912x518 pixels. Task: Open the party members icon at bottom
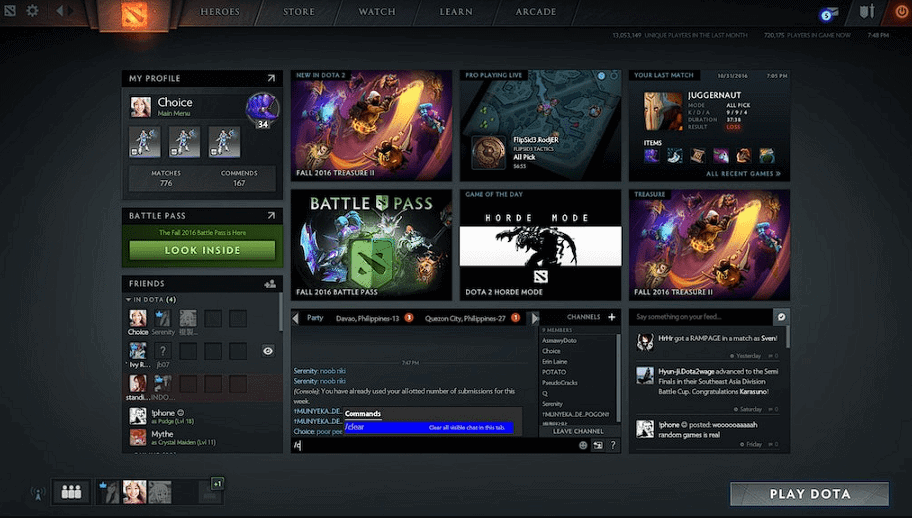(72, 492)
